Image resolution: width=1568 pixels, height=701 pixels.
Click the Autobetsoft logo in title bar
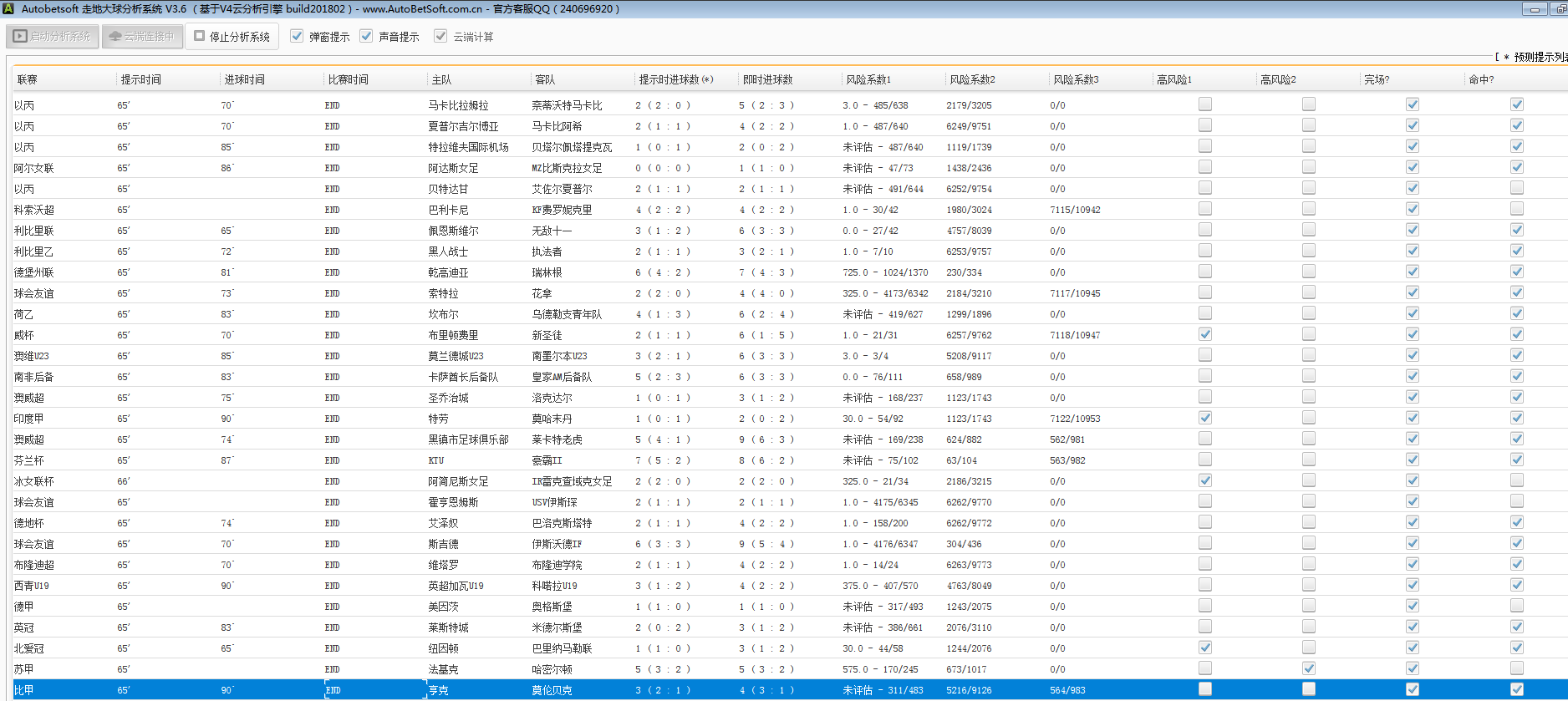pyautogui.click(x=8, y=9)
